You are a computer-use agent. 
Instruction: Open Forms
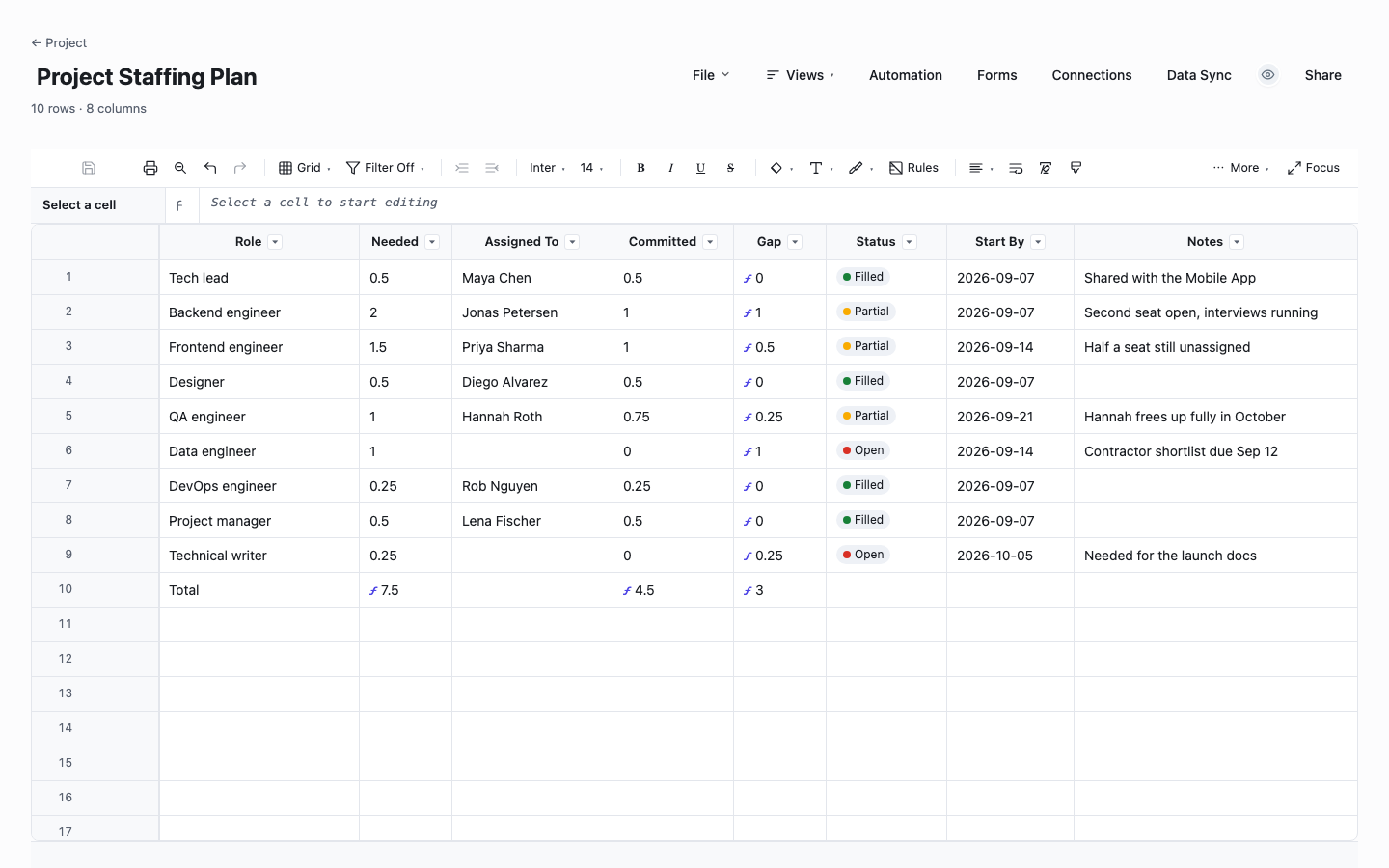point(996,75)
